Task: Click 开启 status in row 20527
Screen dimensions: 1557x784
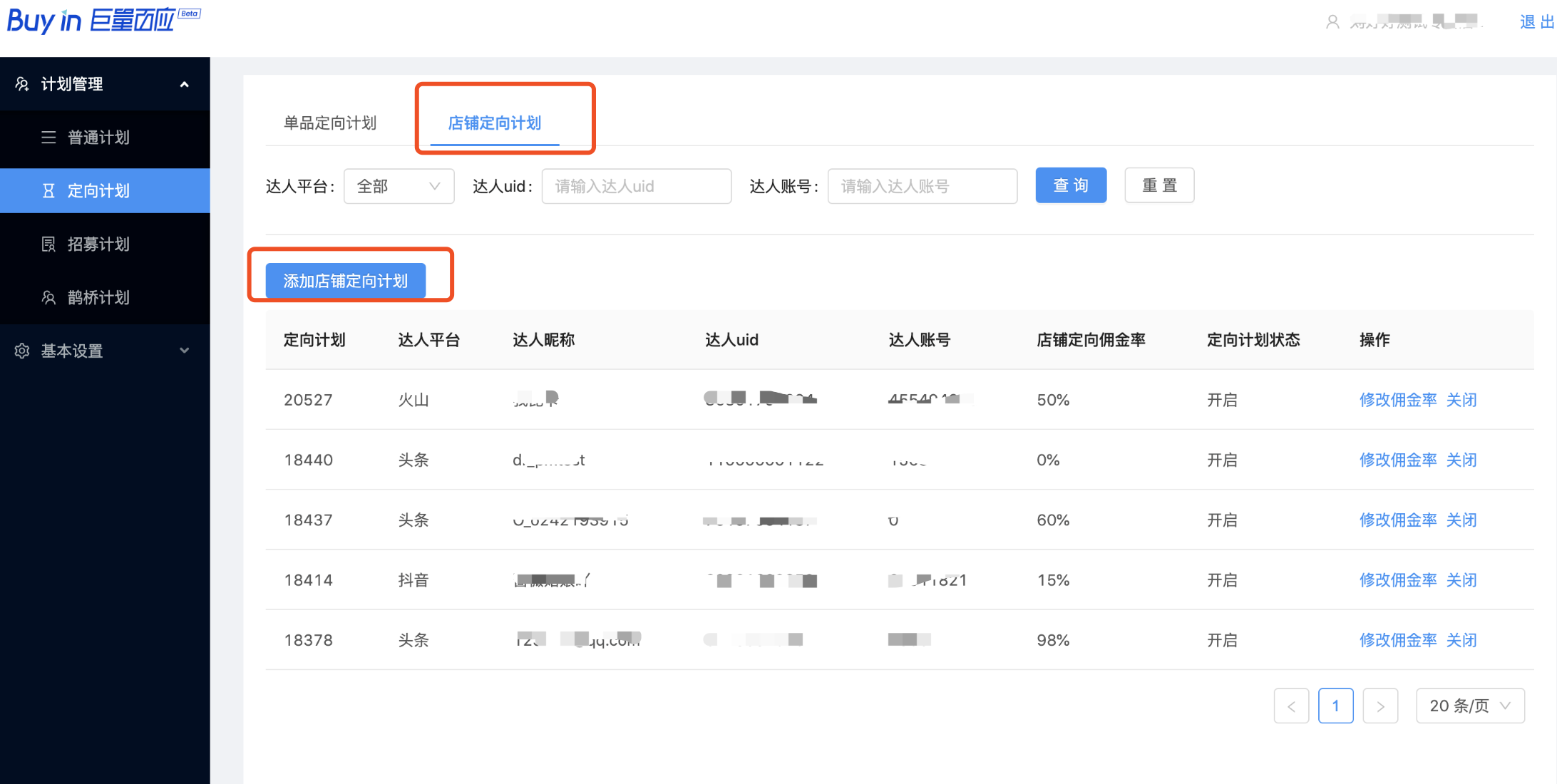Action: 1222,400
